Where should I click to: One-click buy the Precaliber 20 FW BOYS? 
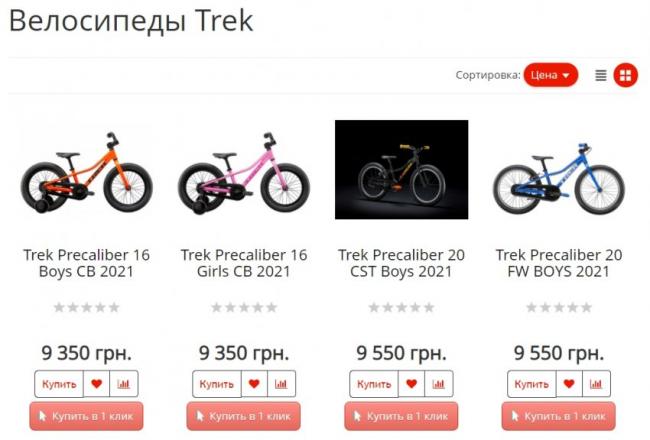(559, 416)
